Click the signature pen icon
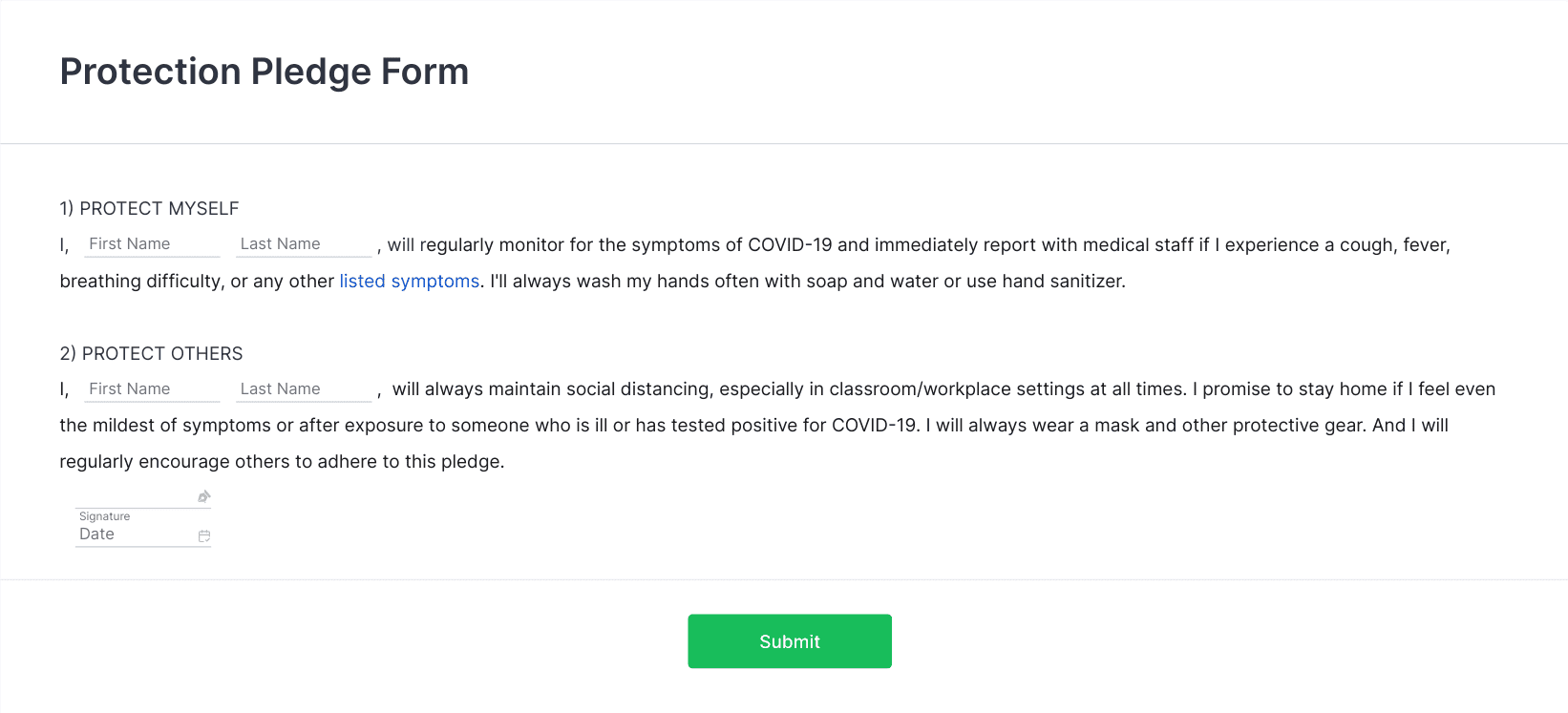Image resolution: width=1568 pixels, height=713 pixels. tap(203, 496)
